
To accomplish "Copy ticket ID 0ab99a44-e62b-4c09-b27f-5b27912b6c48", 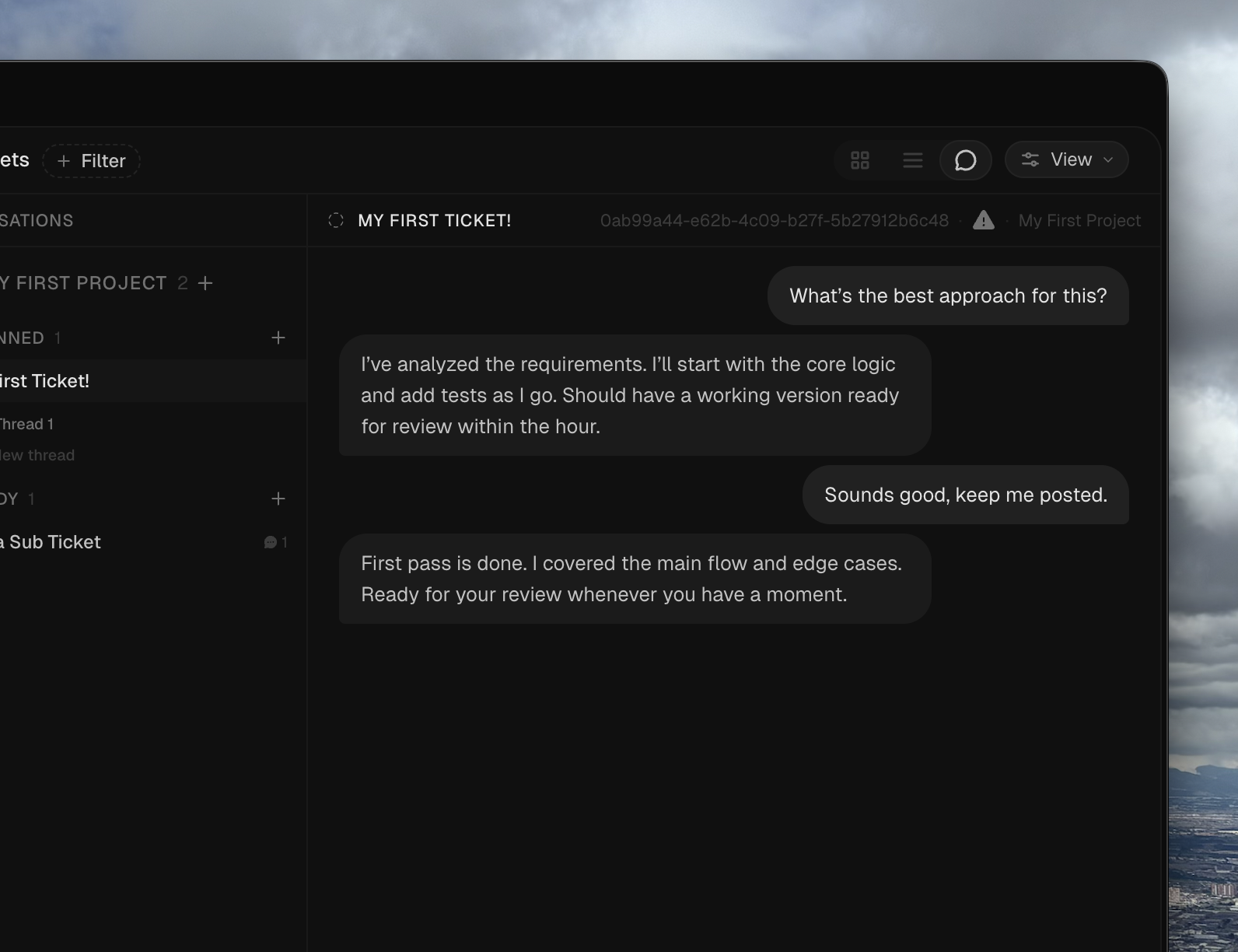I will point(774,221).
